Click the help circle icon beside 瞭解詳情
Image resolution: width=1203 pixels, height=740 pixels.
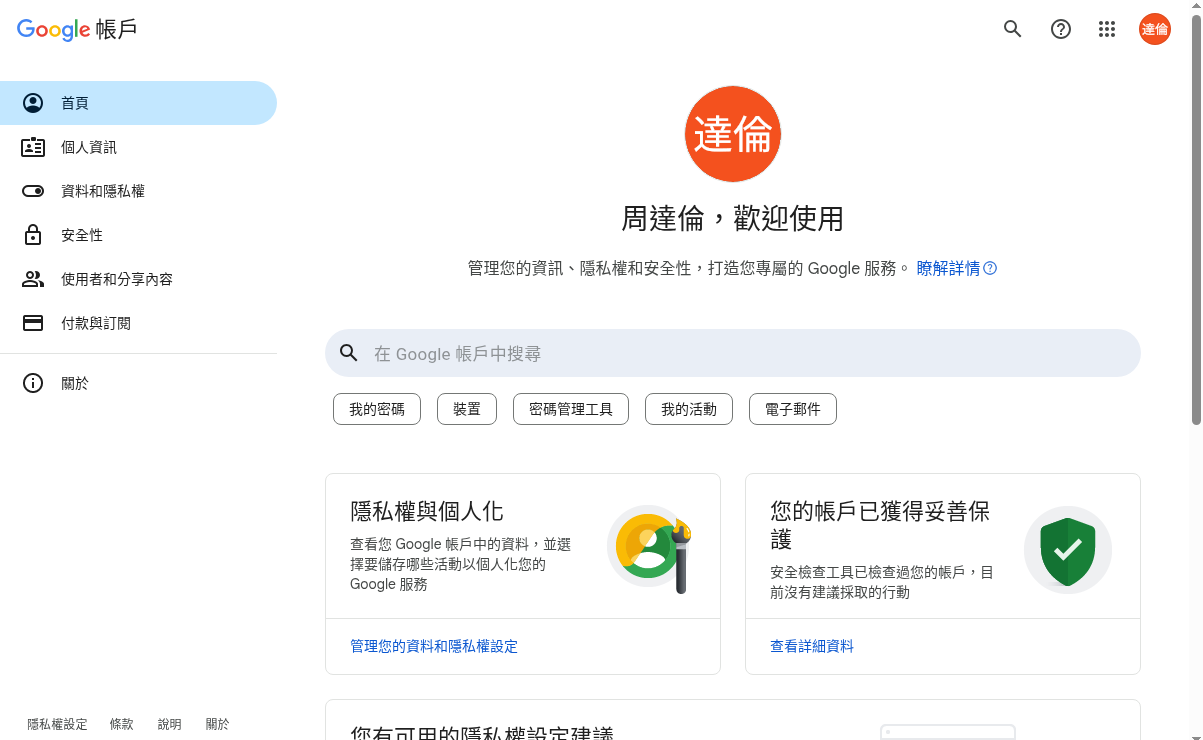tap(990, 268)
